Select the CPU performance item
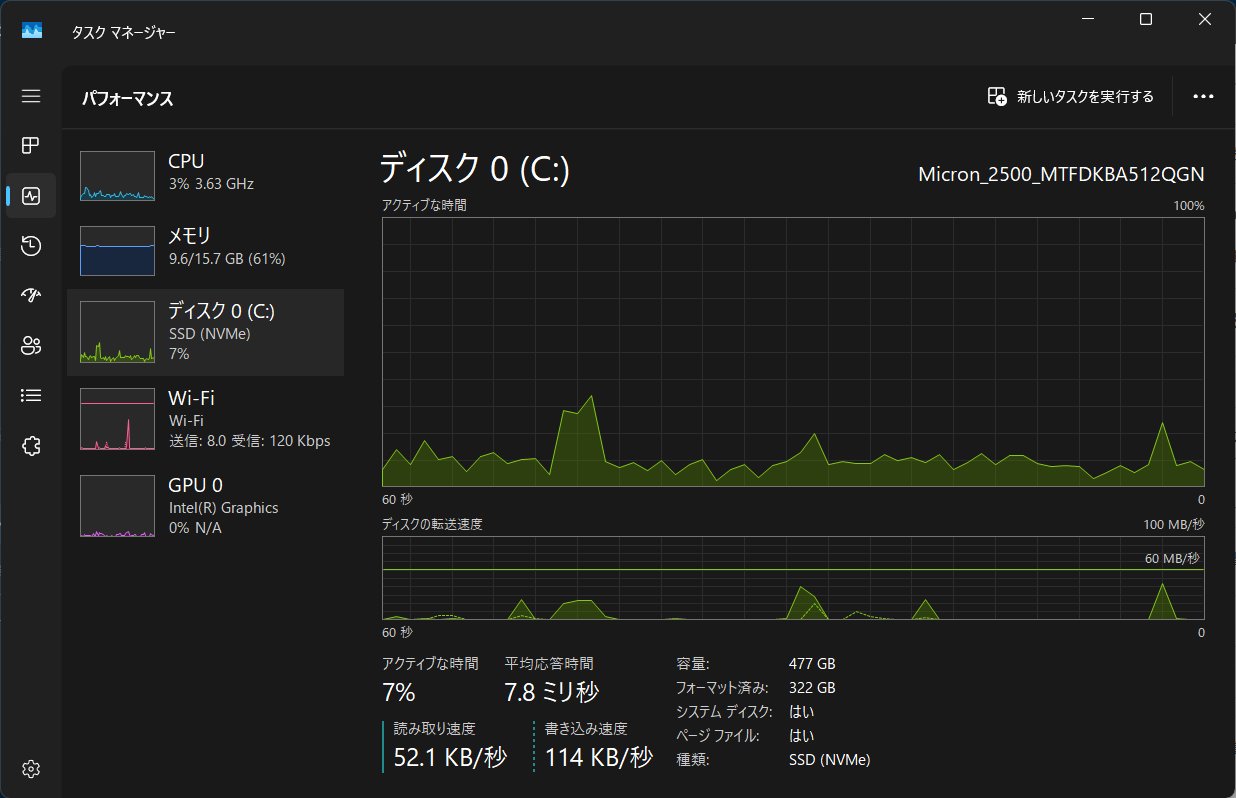 click(205, 174)
